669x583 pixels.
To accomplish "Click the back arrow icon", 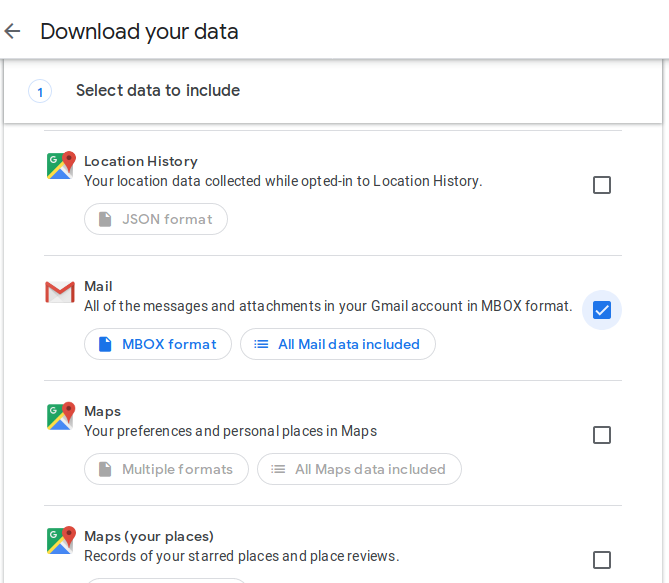I will pos(12,31).
